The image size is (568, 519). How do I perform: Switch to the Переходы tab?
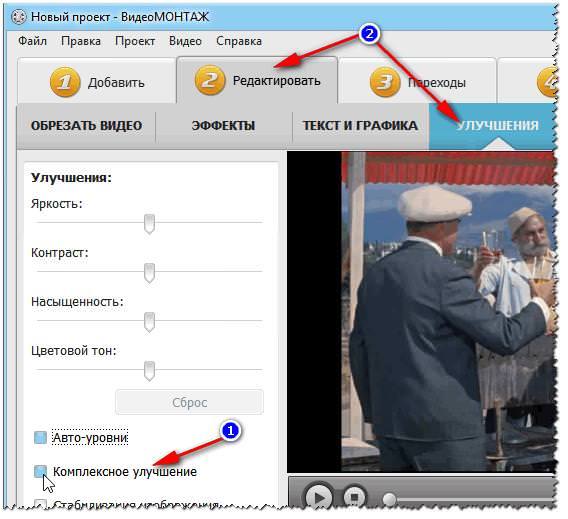pyautogui.click(x=417, y=80)
